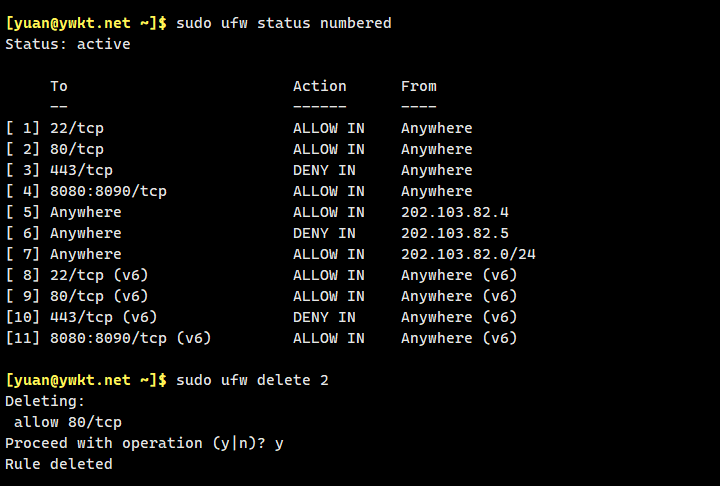Click the "Proceed with operation (y|n)?" prompt
This screenshot has width=720, height=486.
coord(135,443)
